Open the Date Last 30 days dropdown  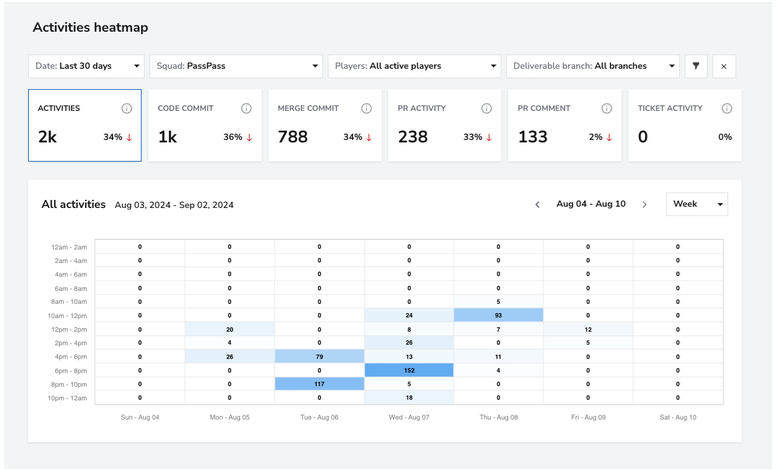[x=86, y=66]
